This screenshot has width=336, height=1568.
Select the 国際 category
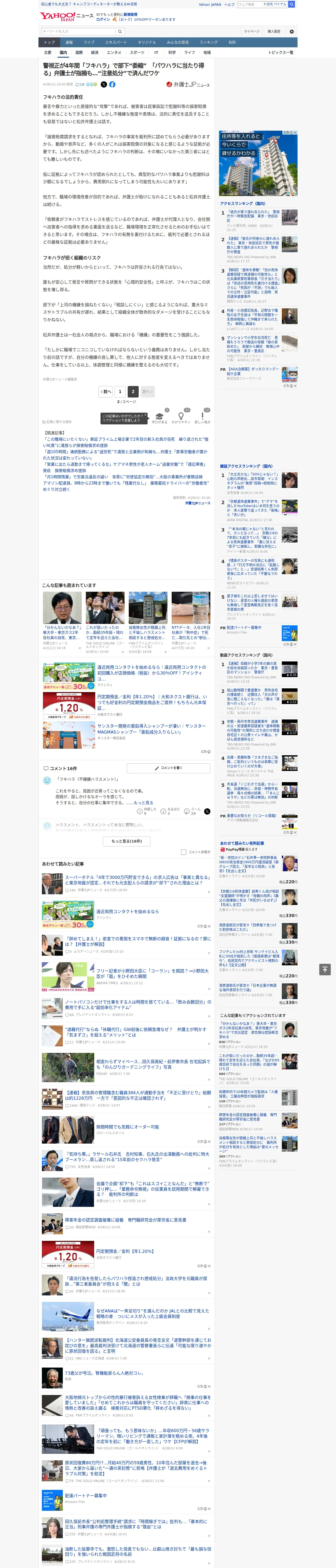click(x=79, y=52)
